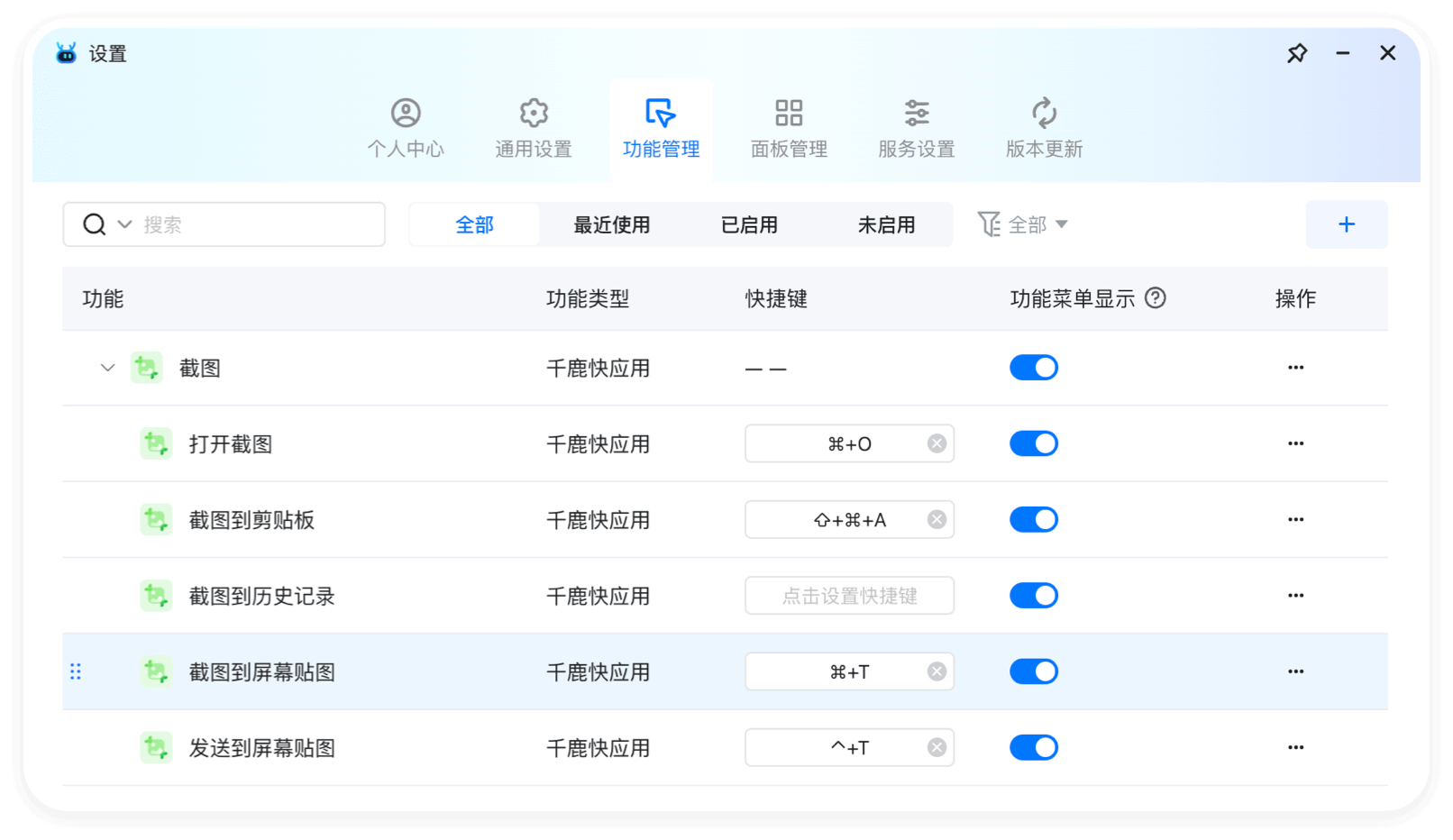Open more actions for 打开截图
The image size is (1453, 840).
(1295, 443)
